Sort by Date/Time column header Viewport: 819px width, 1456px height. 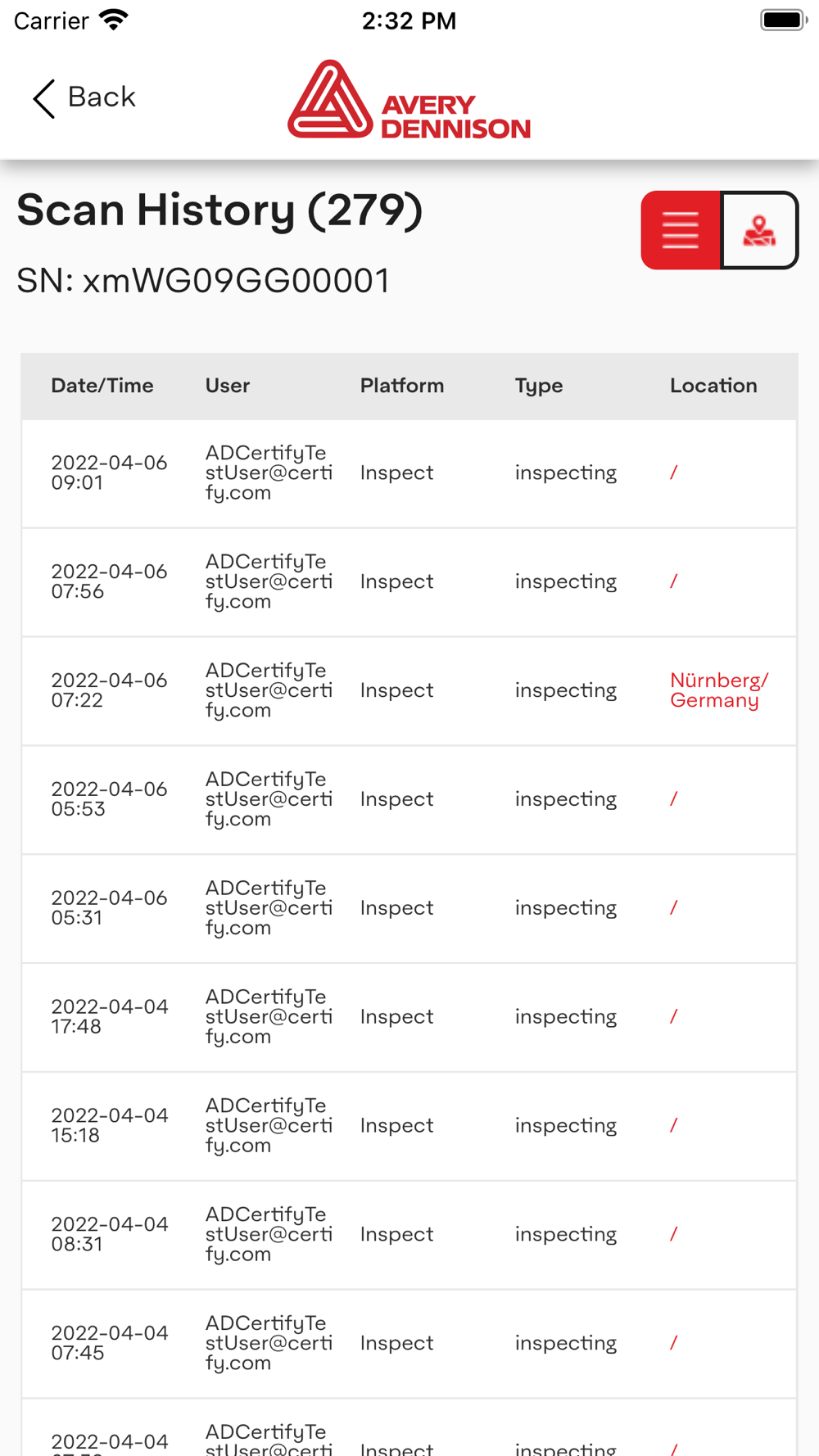[x=102, y=386]
